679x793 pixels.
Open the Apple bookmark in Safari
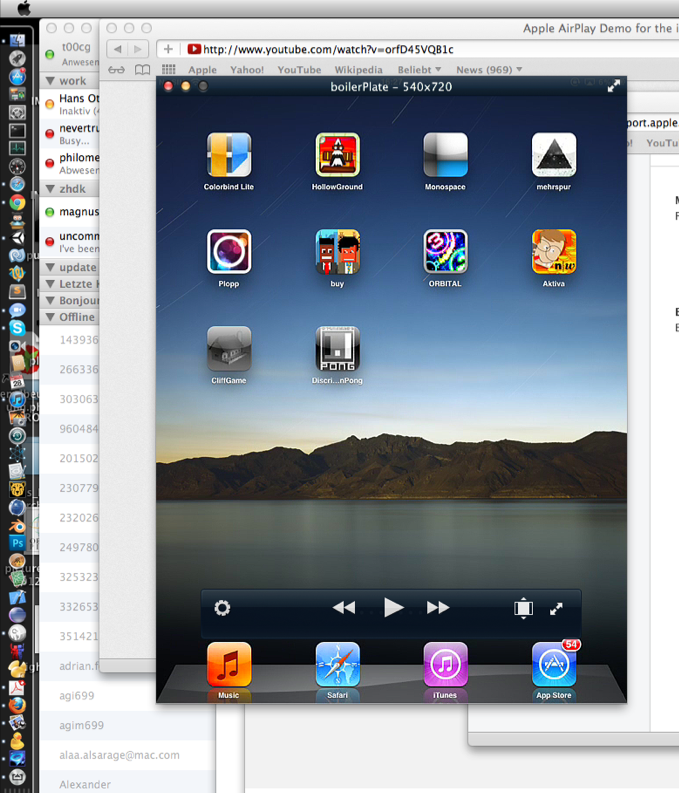tap(202, 70)
